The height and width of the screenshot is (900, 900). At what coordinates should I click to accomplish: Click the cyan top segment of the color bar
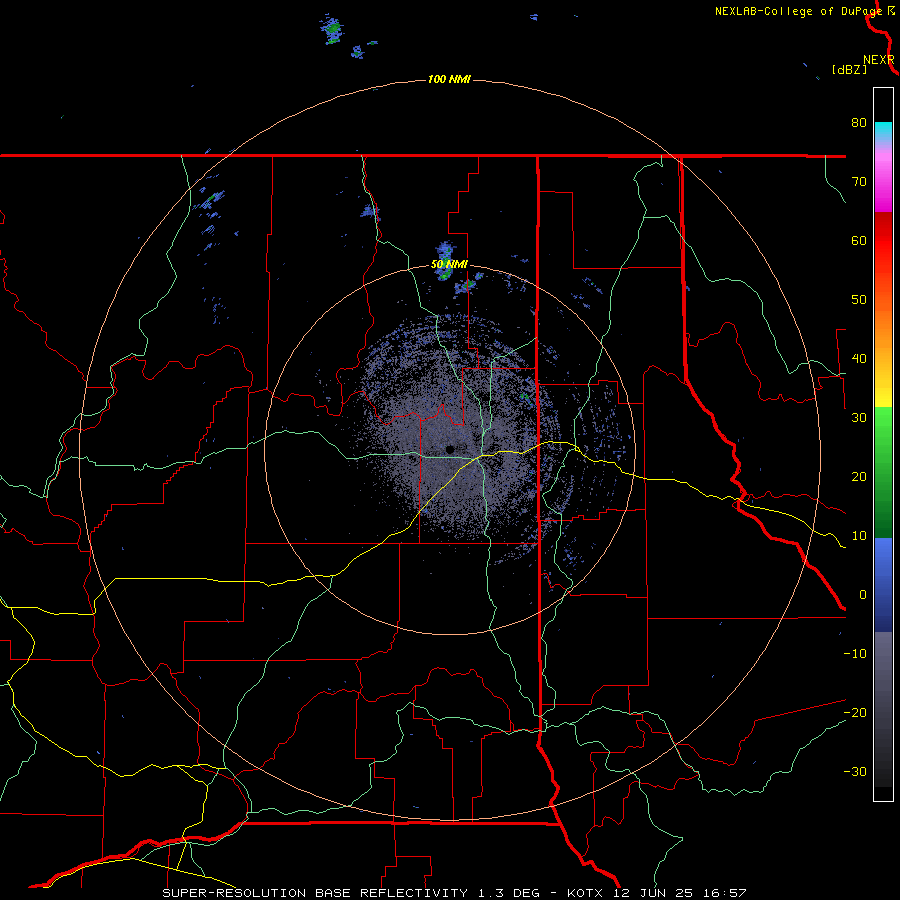point(883,130)
